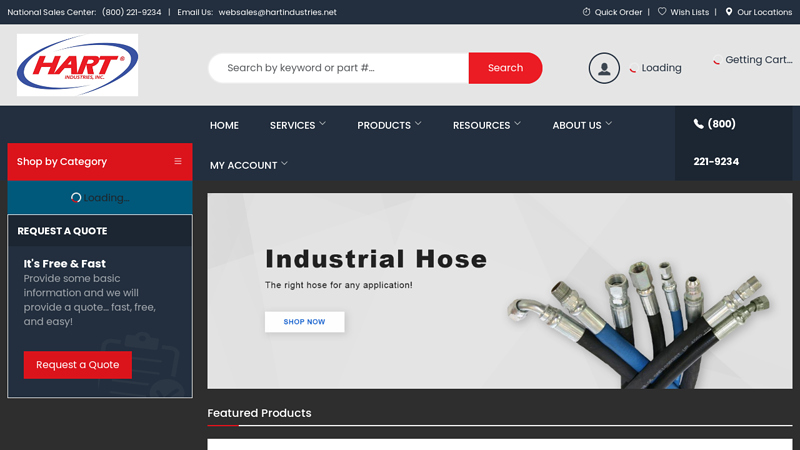Click the Loading spinner beside the avatar

(x=633, y=68)
